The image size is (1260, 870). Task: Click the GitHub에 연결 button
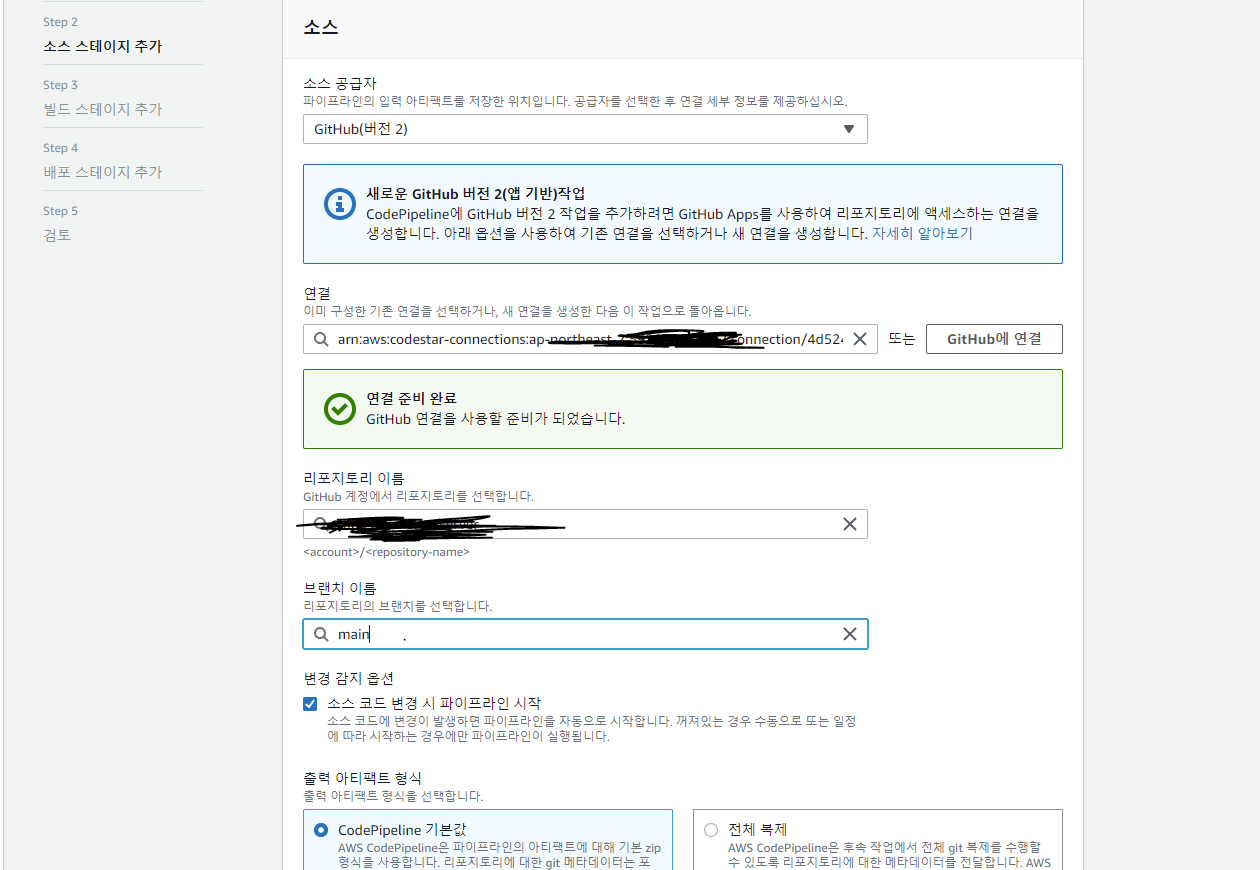tap(994, 339)
